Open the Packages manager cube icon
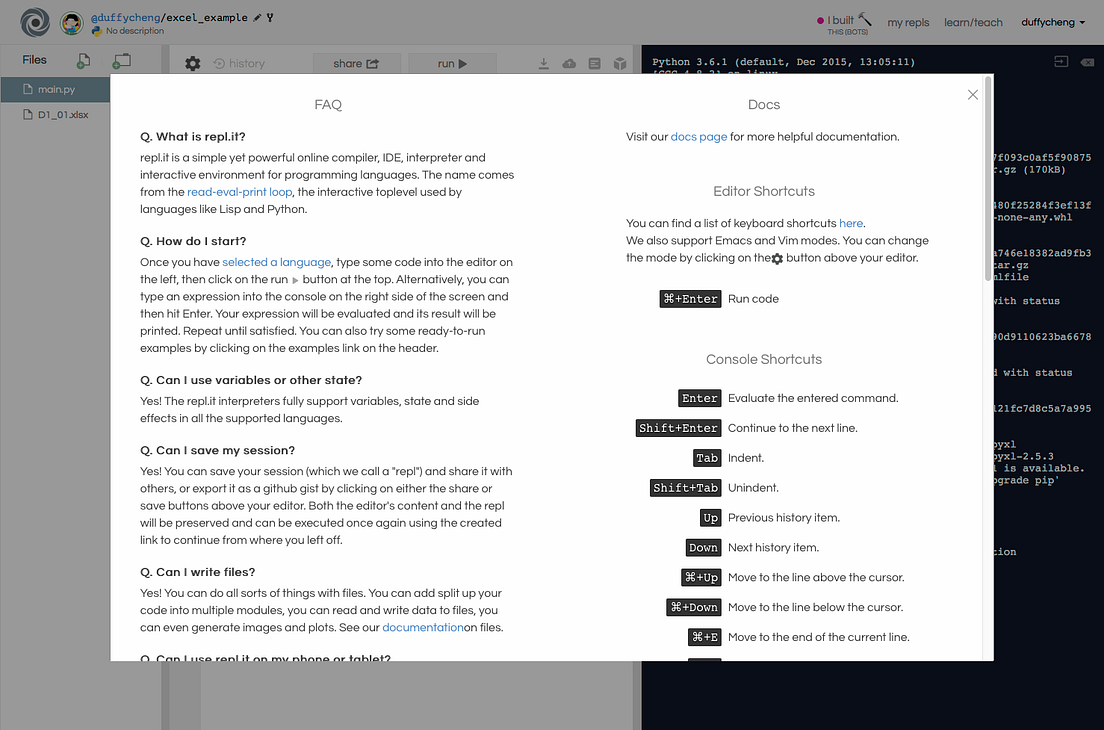1104x730 pixels. pyautogui.click(x=620, y=62)
